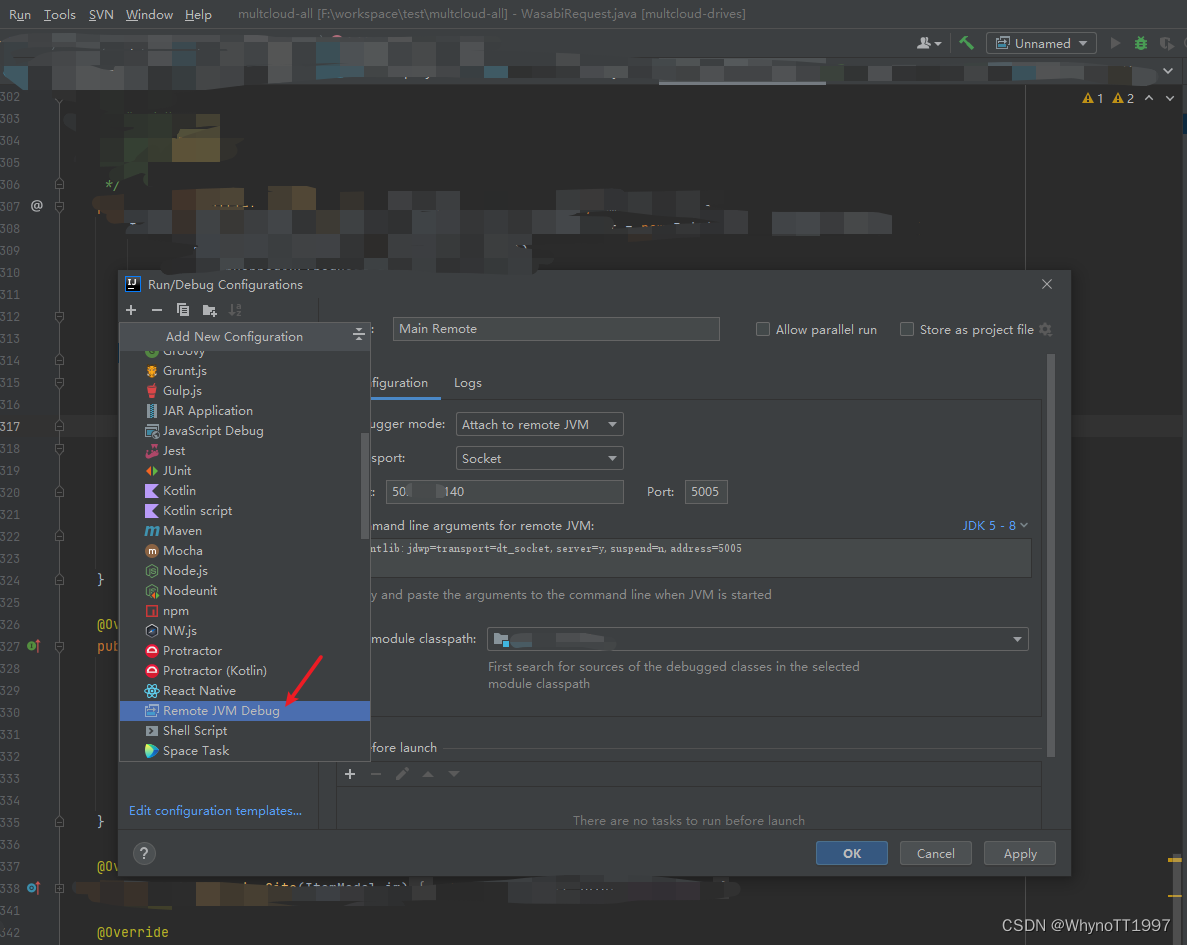Screen dimensions: 1187x945
Task: Open the Debugger mode dropdown
Action: point(540,425)
